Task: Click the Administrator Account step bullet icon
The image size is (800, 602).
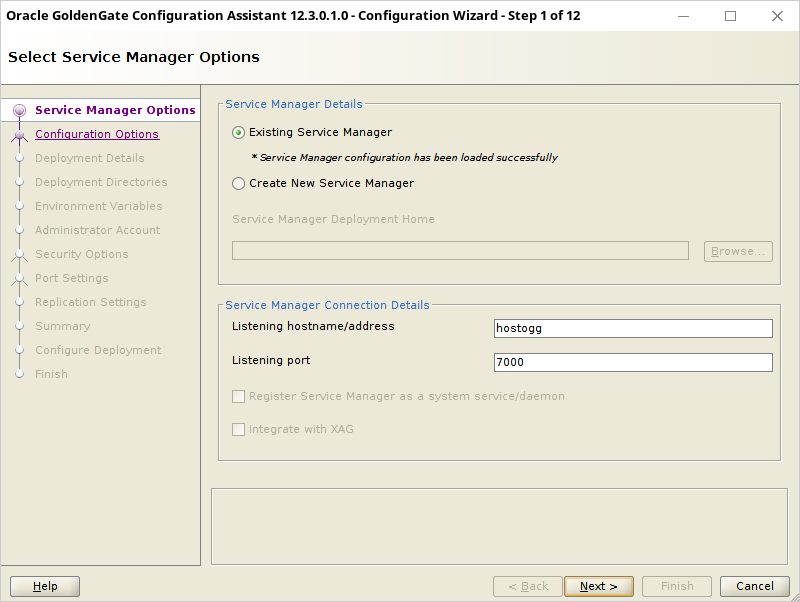Action: pyautogui.click(x=19, y=230)
